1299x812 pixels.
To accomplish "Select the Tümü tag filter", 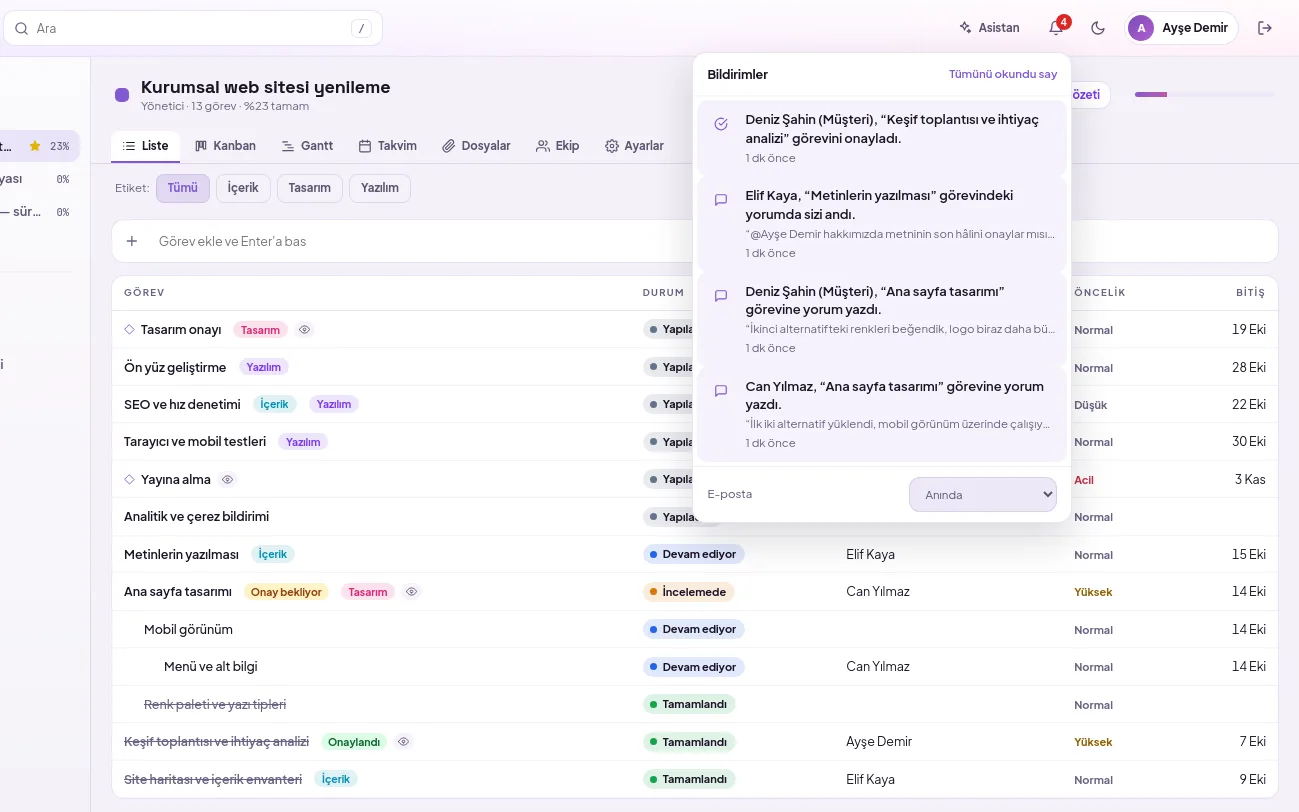I will [x=183, y=188].
